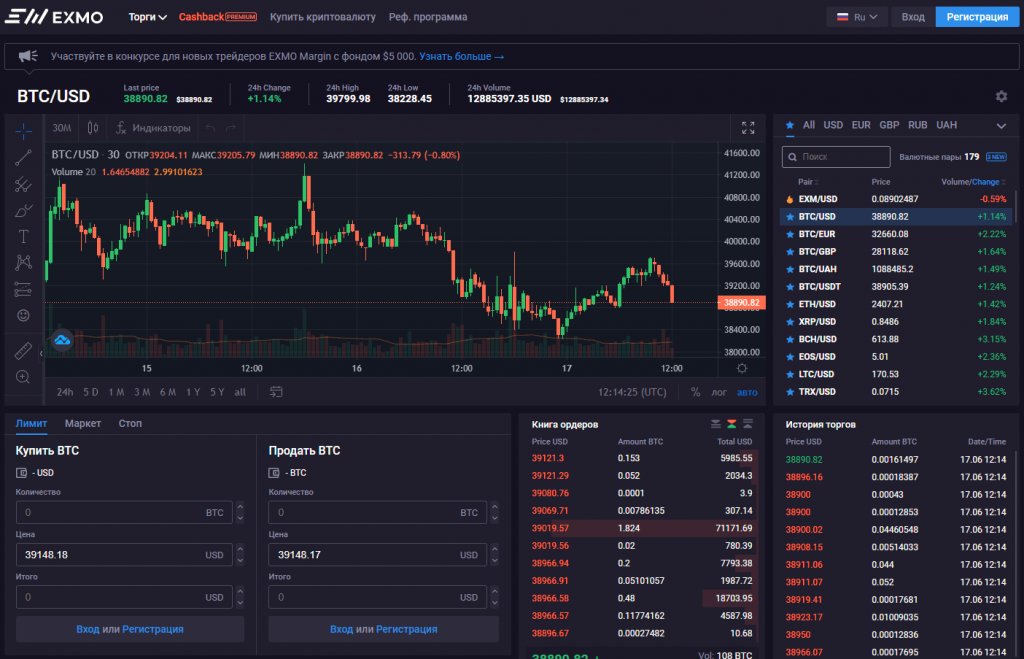This screenshot has width=1024, height=659.
Task: Expand the currency filter chevron after UAH
Action: click(x=1001, y=126)
